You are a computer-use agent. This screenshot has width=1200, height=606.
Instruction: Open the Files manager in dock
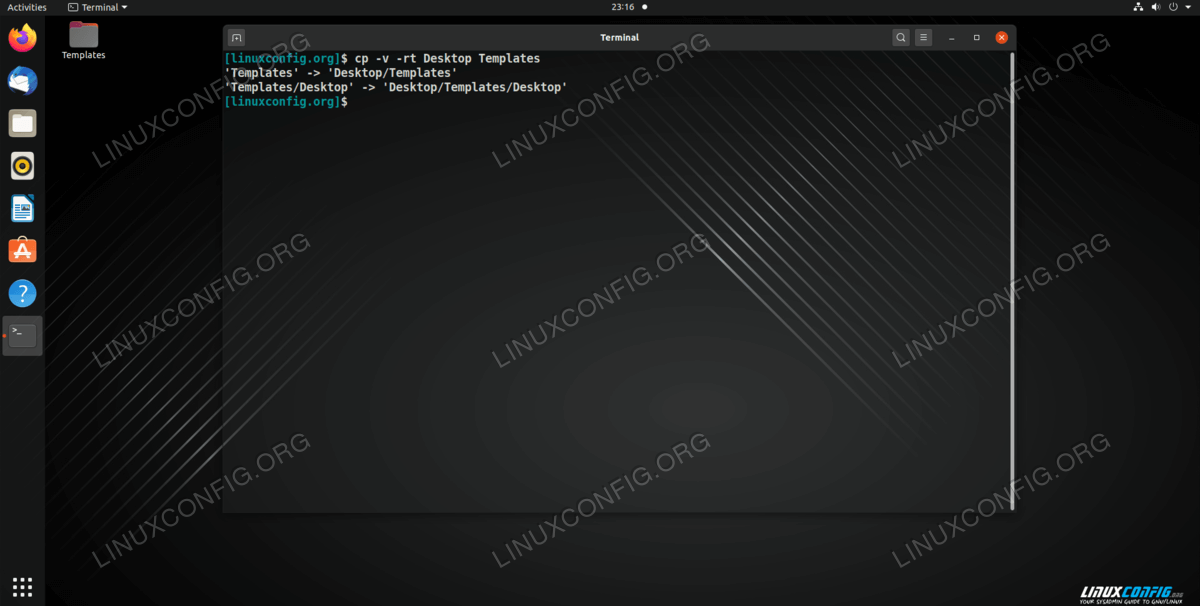coord(22,124)
